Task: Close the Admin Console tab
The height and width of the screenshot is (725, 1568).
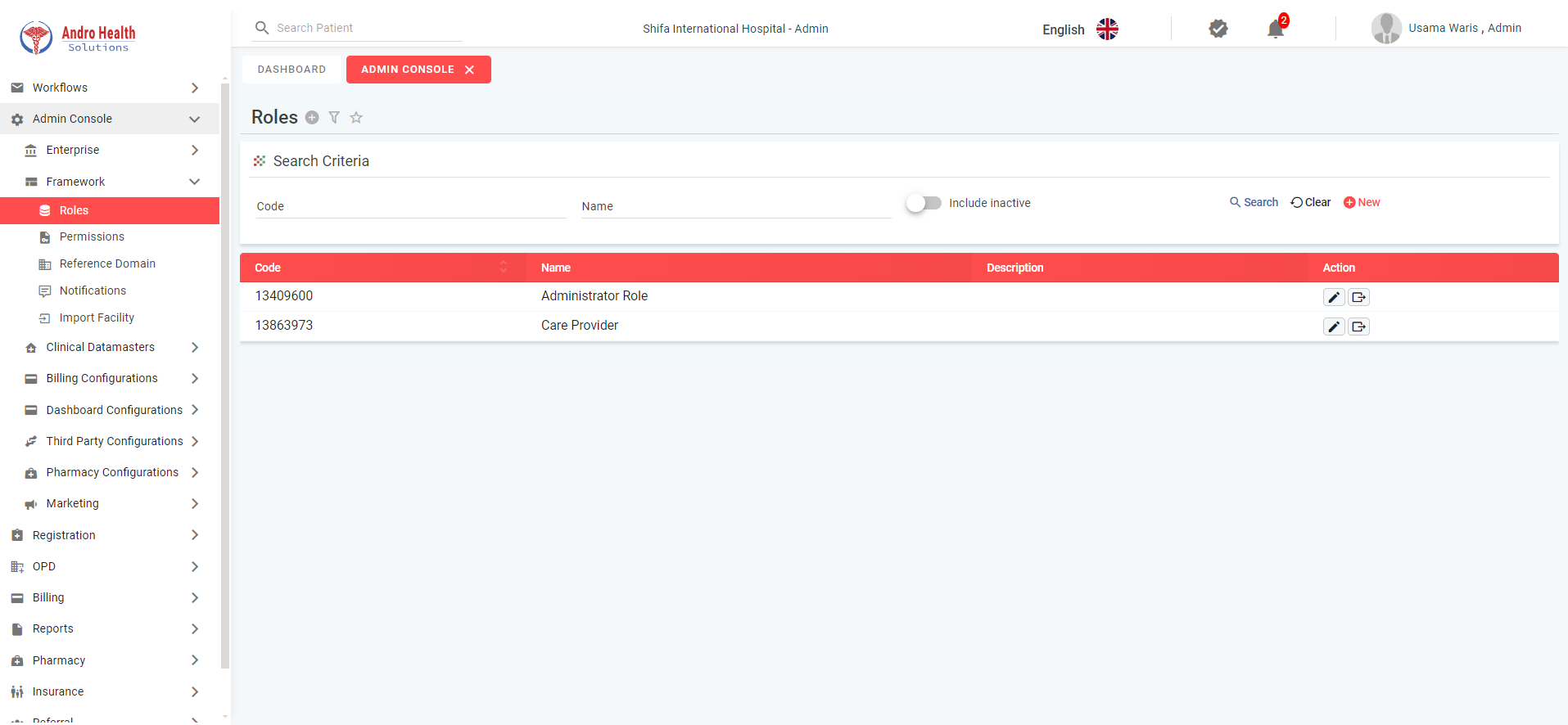Action: click(x=470, y=70)
